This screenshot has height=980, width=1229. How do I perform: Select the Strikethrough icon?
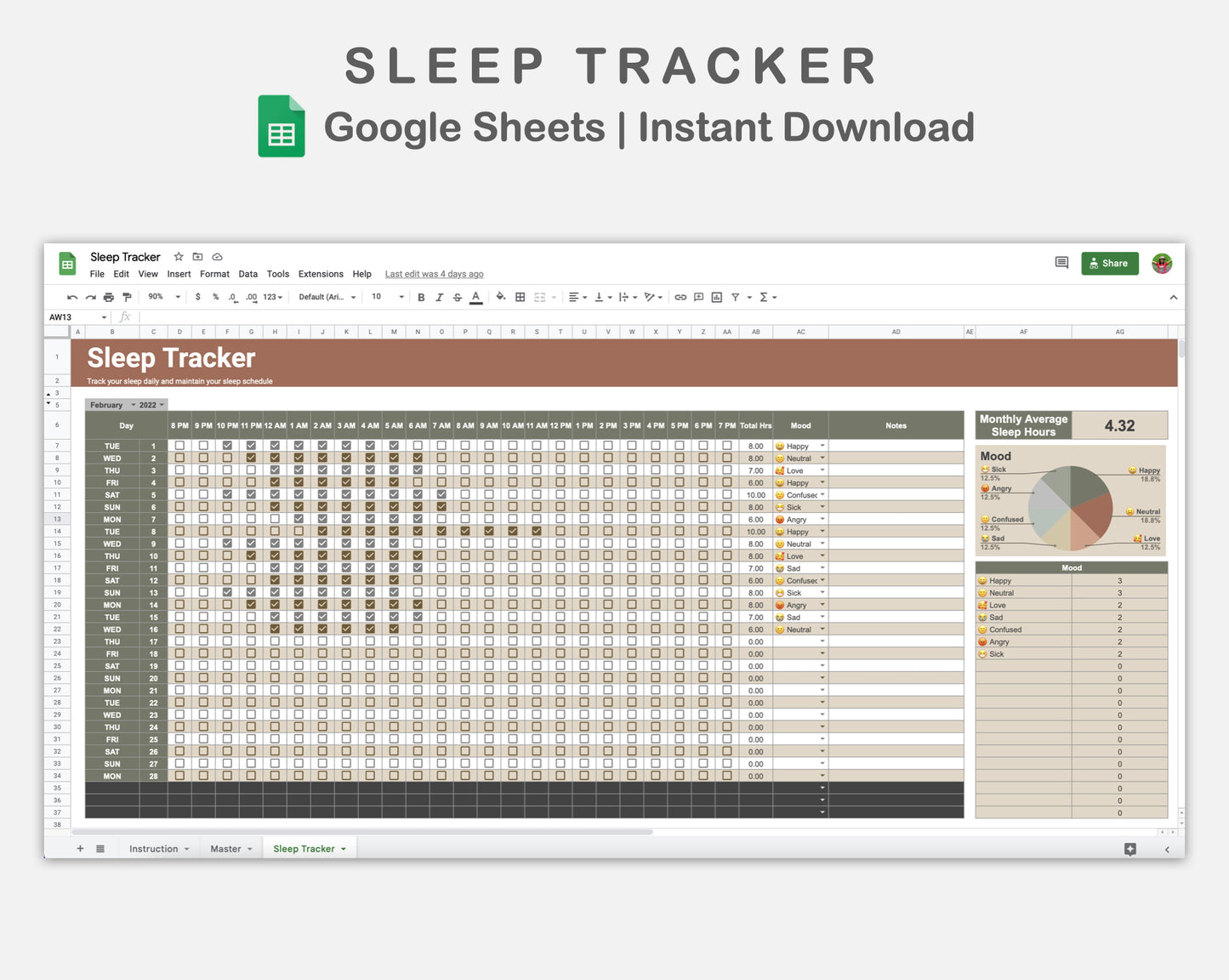point(458,297)
